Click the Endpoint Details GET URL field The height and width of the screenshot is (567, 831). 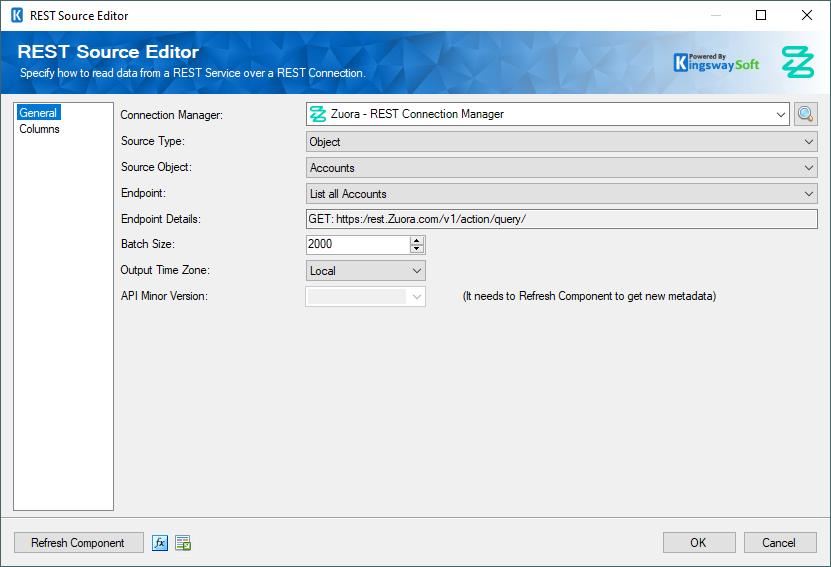[561, 219]
